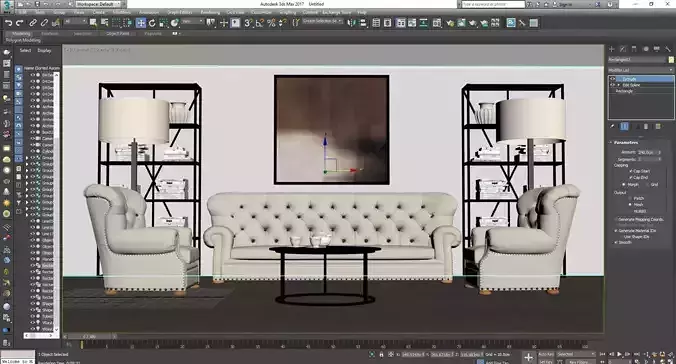Open the Modifier List dropdown

(640, 70)
